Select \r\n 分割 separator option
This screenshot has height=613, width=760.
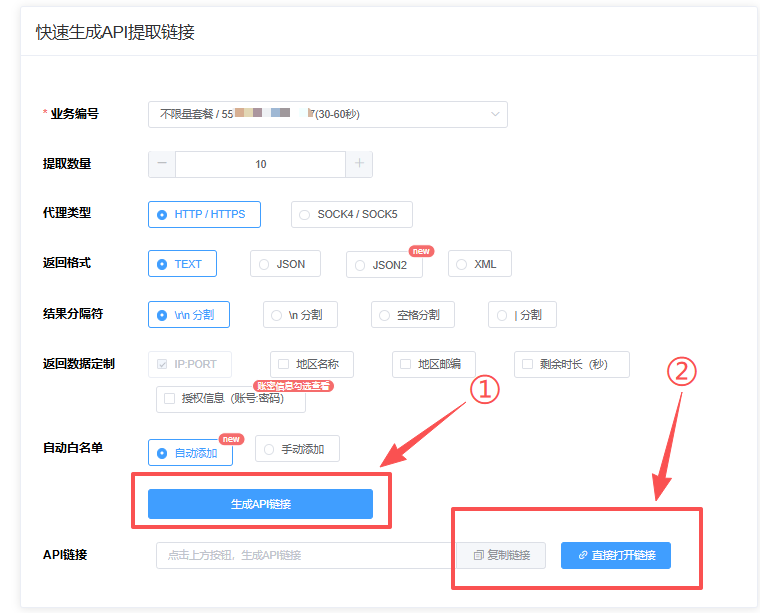pos(189,315)
